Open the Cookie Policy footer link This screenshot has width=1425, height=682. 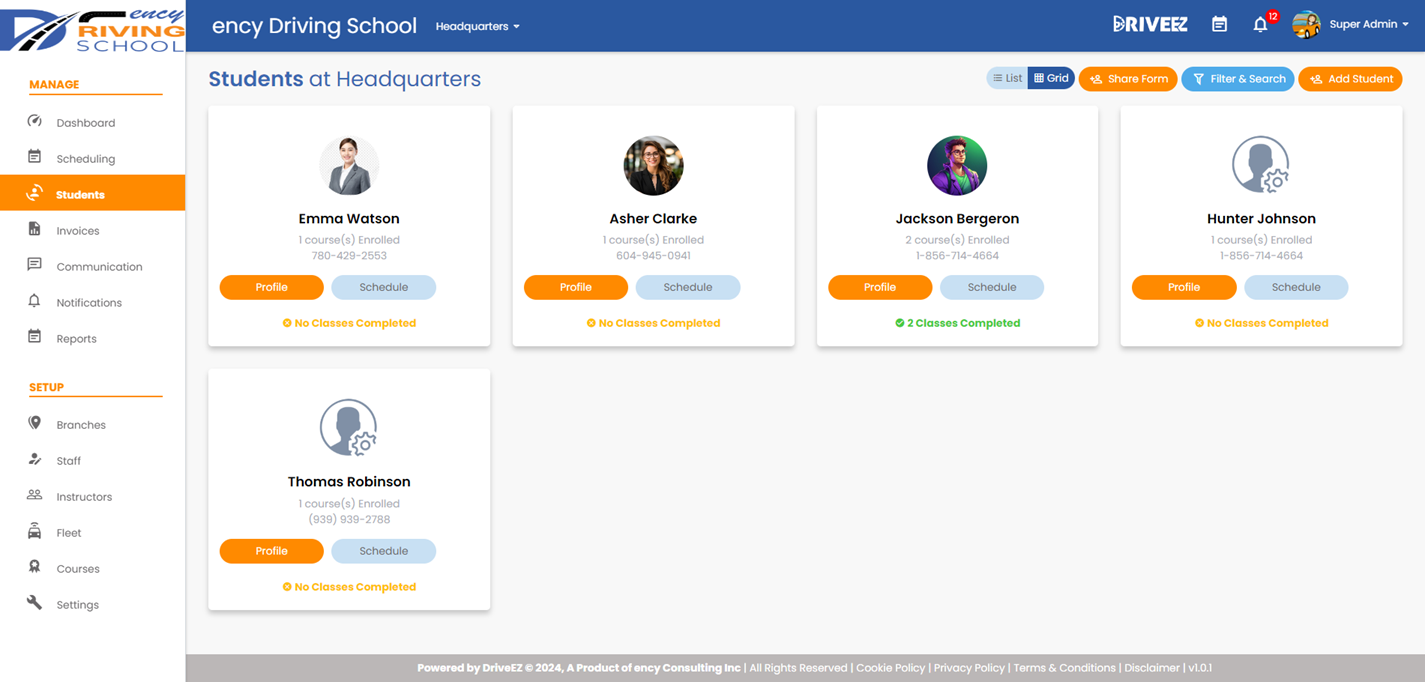pos(891,668)
